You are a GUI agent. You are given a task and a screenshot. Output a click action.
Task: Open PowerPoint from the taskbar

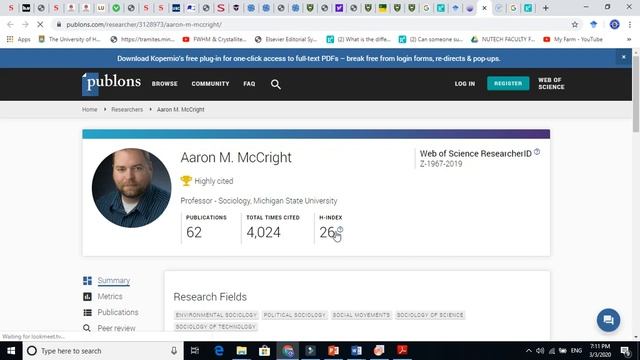[x=333, y=351]
